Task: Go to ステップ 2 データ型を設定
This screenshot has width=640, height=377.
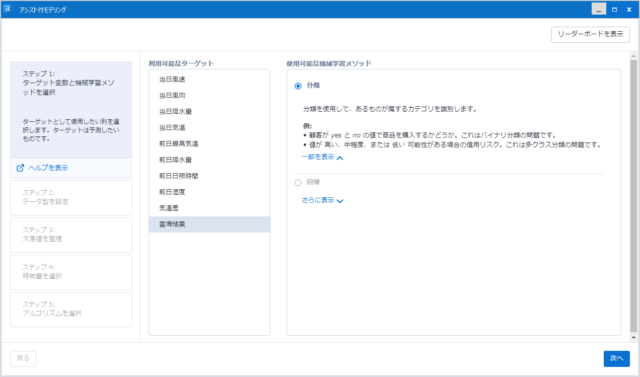Action: (71, 197)
